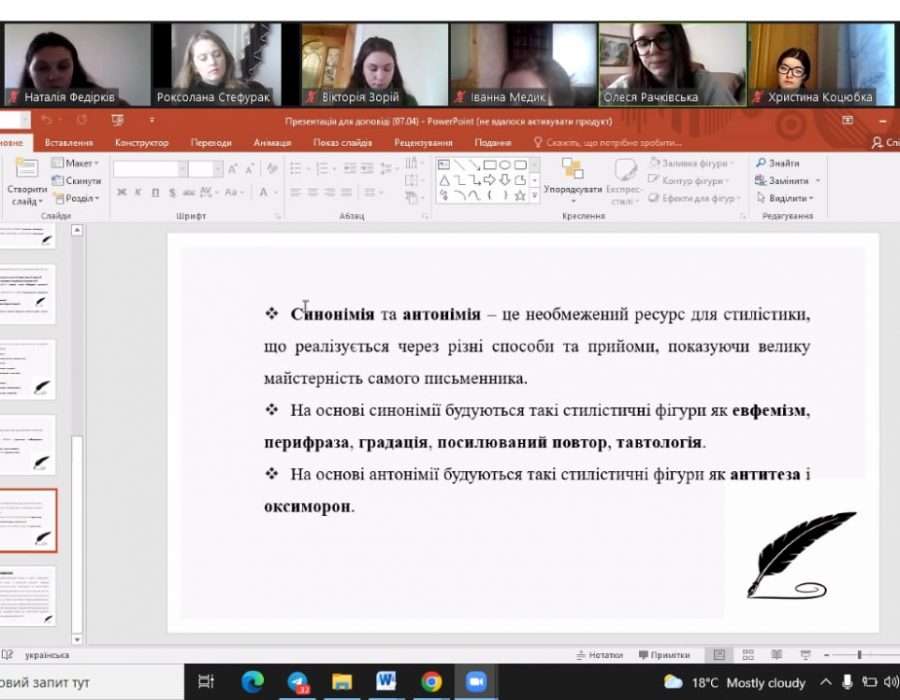Select the last slide thumbnail in the panel
This screenshot has height=700, width=900.
(29, 596)
